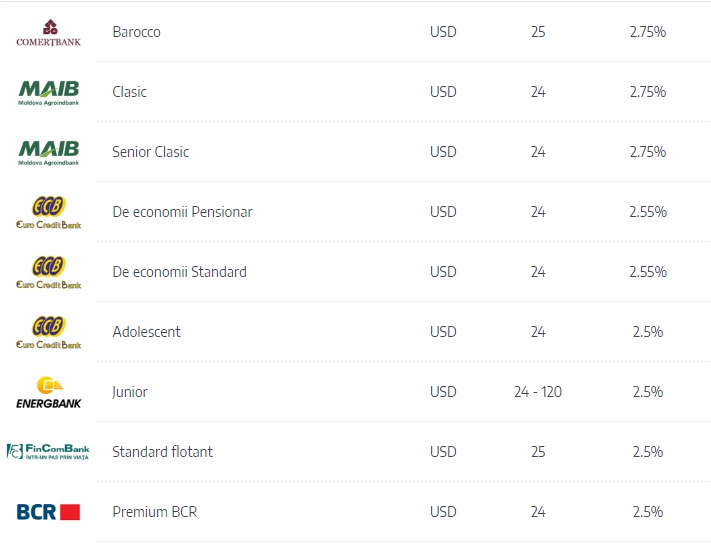Click the MAIB logo beside Clasic
The height and width of the screenshot is (547, 711).
(49, 93)
